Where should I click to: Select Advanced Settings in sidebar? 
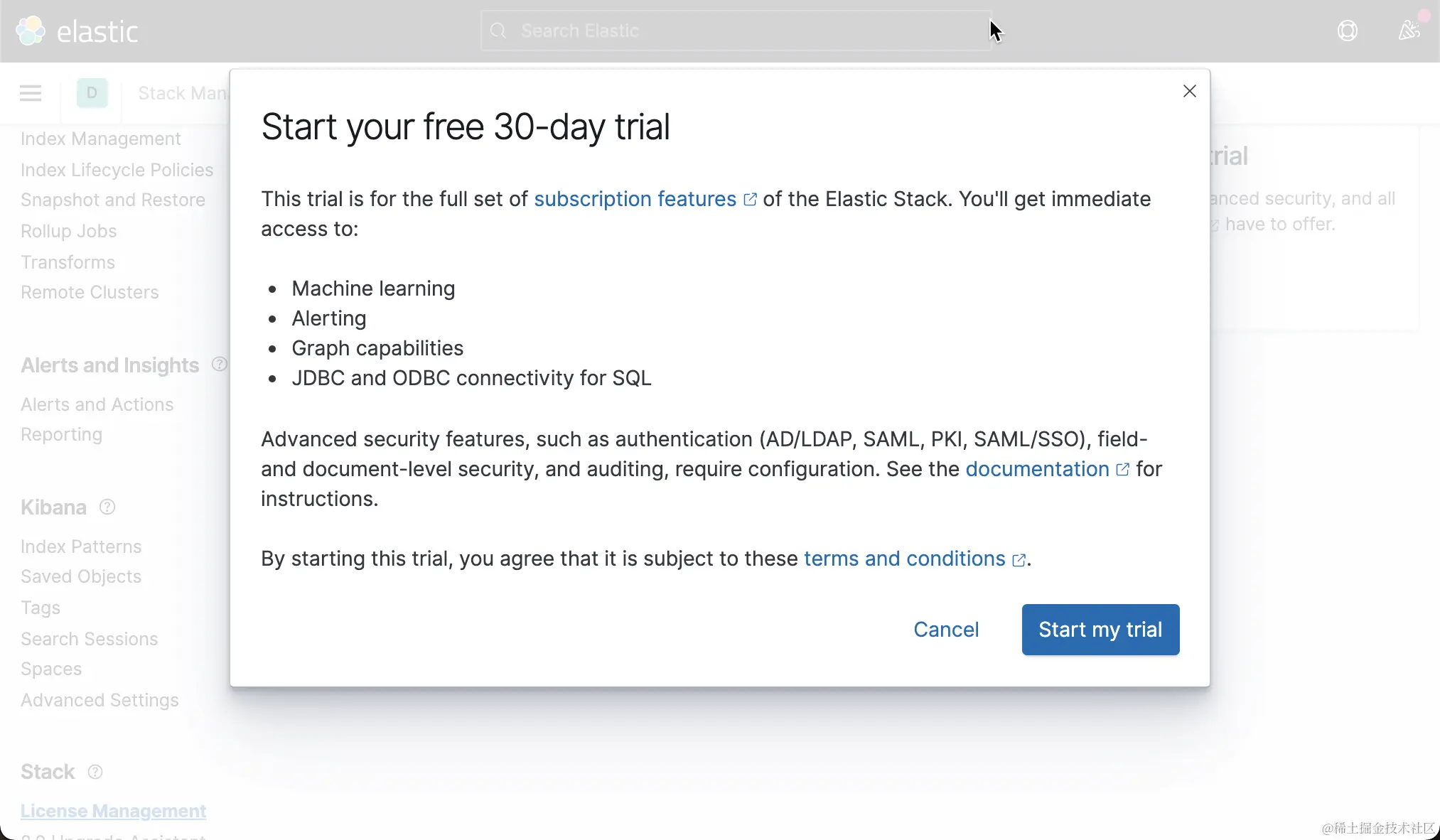100,700
